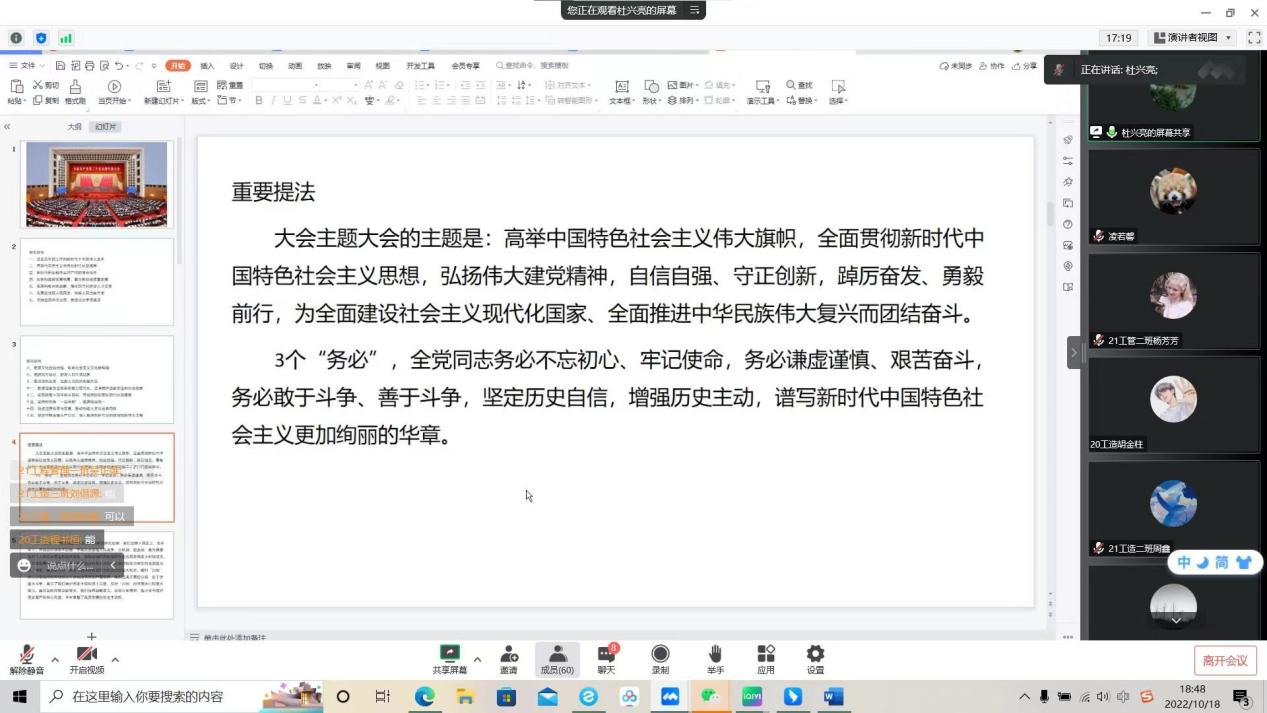Click the 共享屏幕 share screen button
The width and height of the screenshot is (1267, 713).
[x=449, y=659]
